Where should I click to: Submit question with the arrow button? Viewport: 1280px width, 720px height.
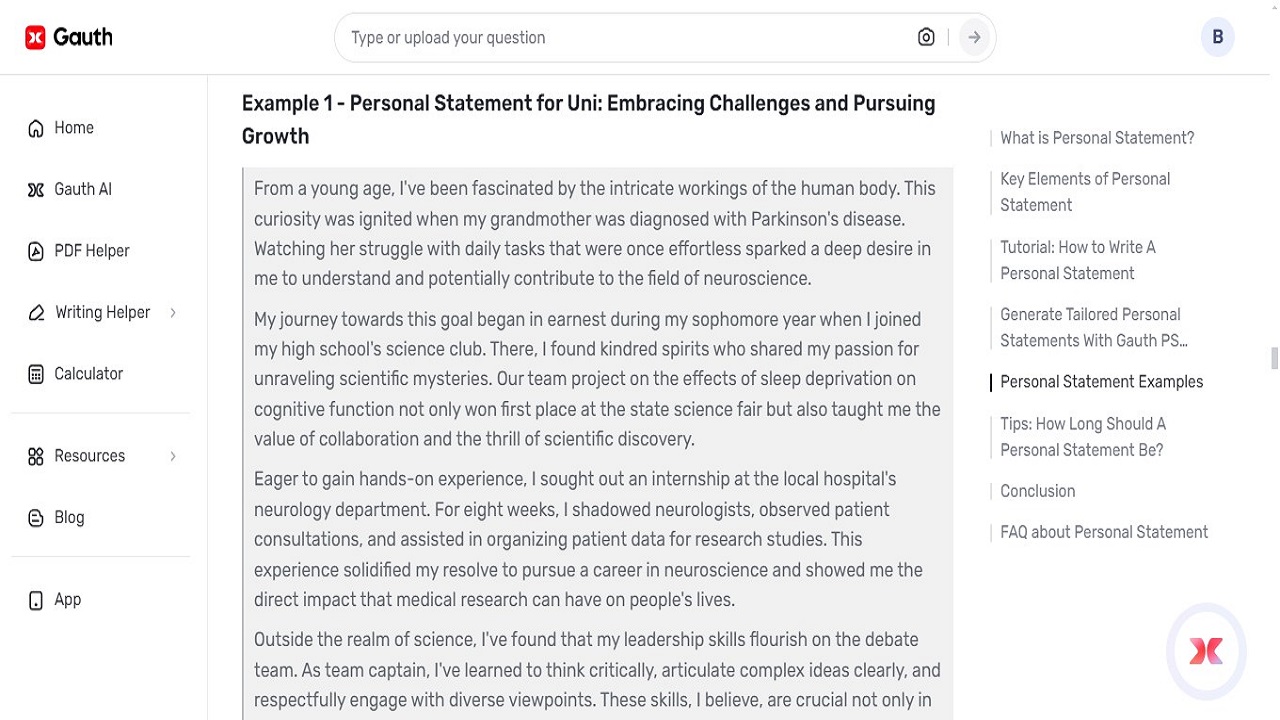pos(973,37)
